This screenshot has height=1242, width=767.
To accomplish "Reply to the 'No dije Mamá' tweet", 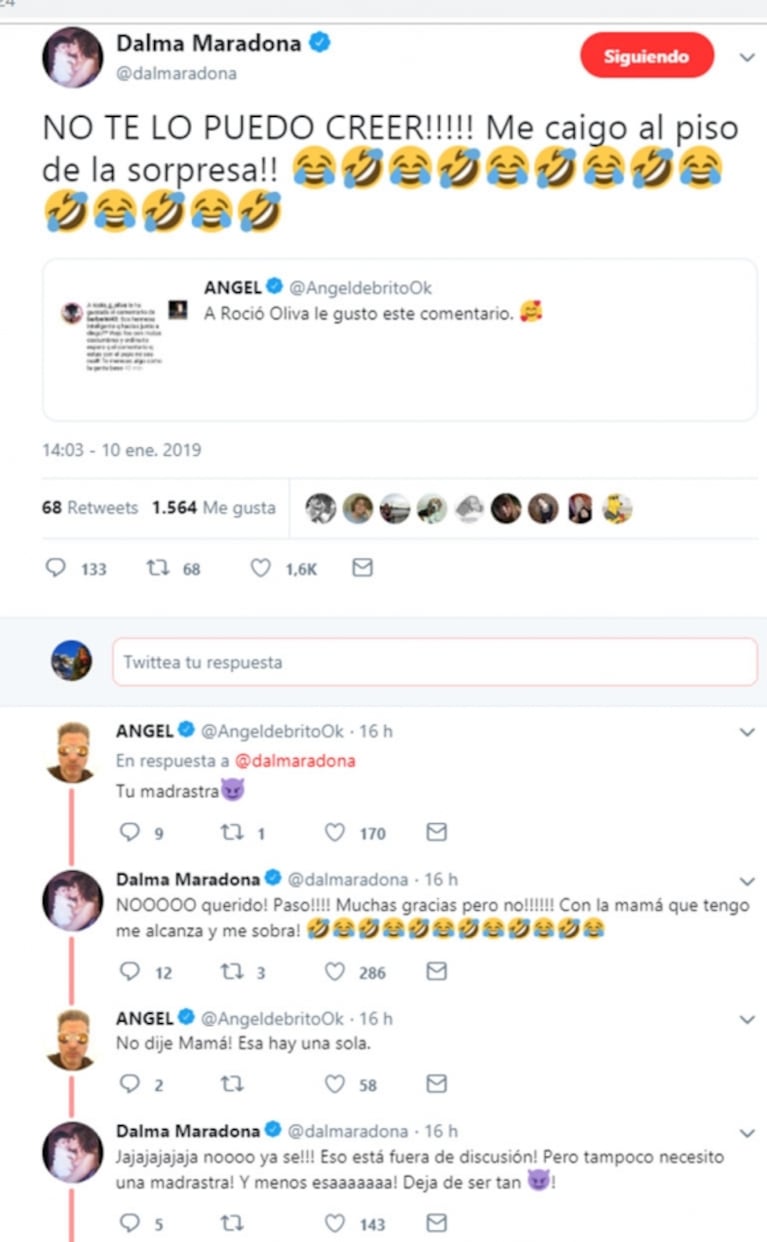I will coord(129,1084).
